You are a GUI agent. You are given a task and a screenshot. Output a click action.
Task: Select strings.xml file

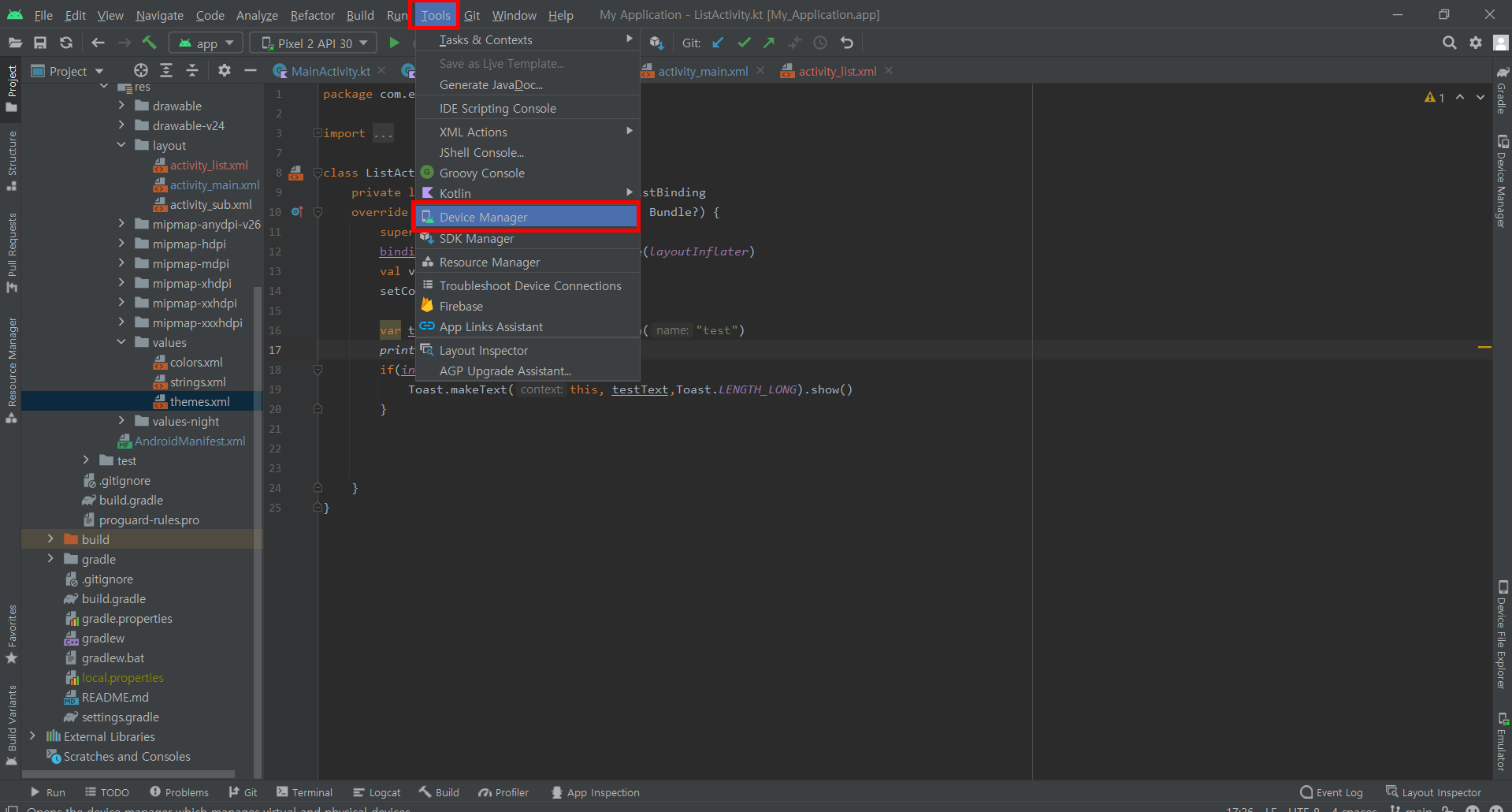coord(198,382)
